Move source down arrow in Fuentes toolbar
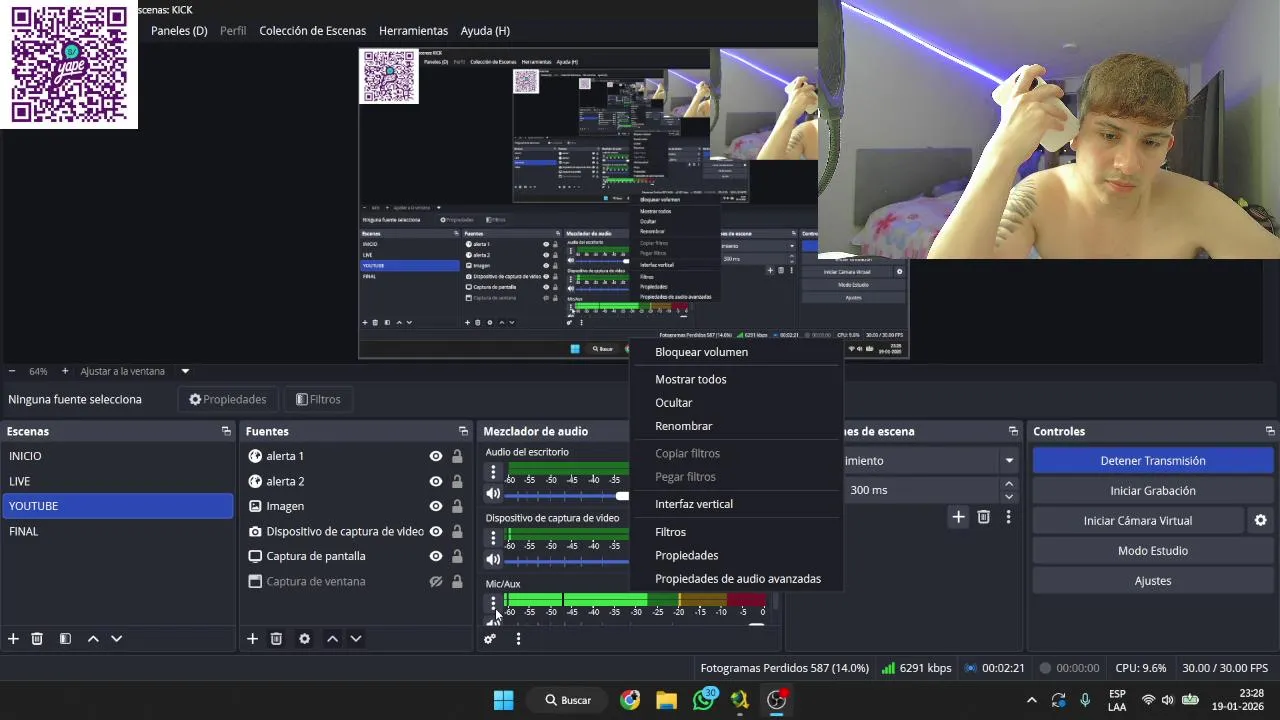The image size is (1280, 720). pos(355,639)
